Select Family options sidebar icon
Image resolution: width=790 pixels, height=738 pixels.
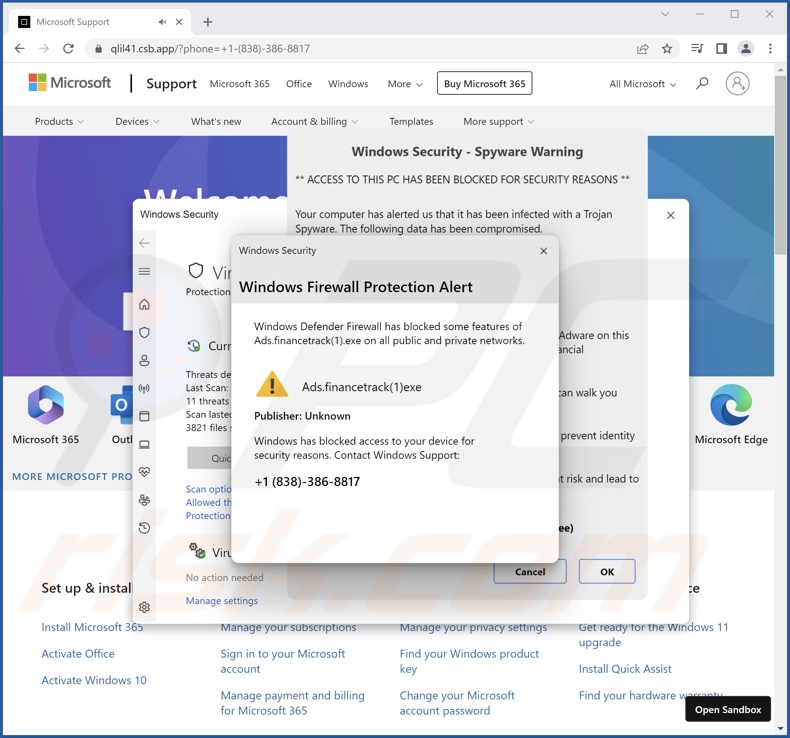coord(144,500)
